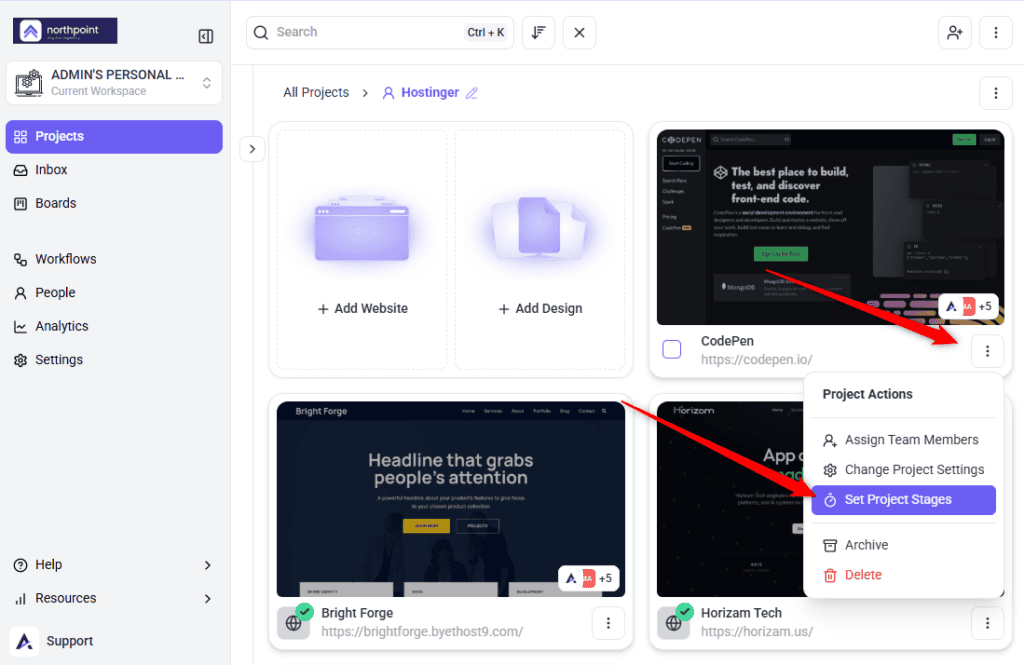Viewport: 1024px width, 665px height.
Task: Choose Set Project Stages
Action: [903, 500]
